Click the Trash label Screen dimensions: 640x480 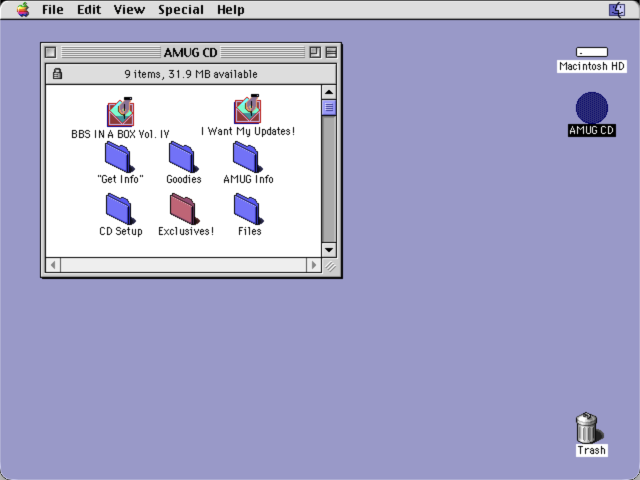591,450
